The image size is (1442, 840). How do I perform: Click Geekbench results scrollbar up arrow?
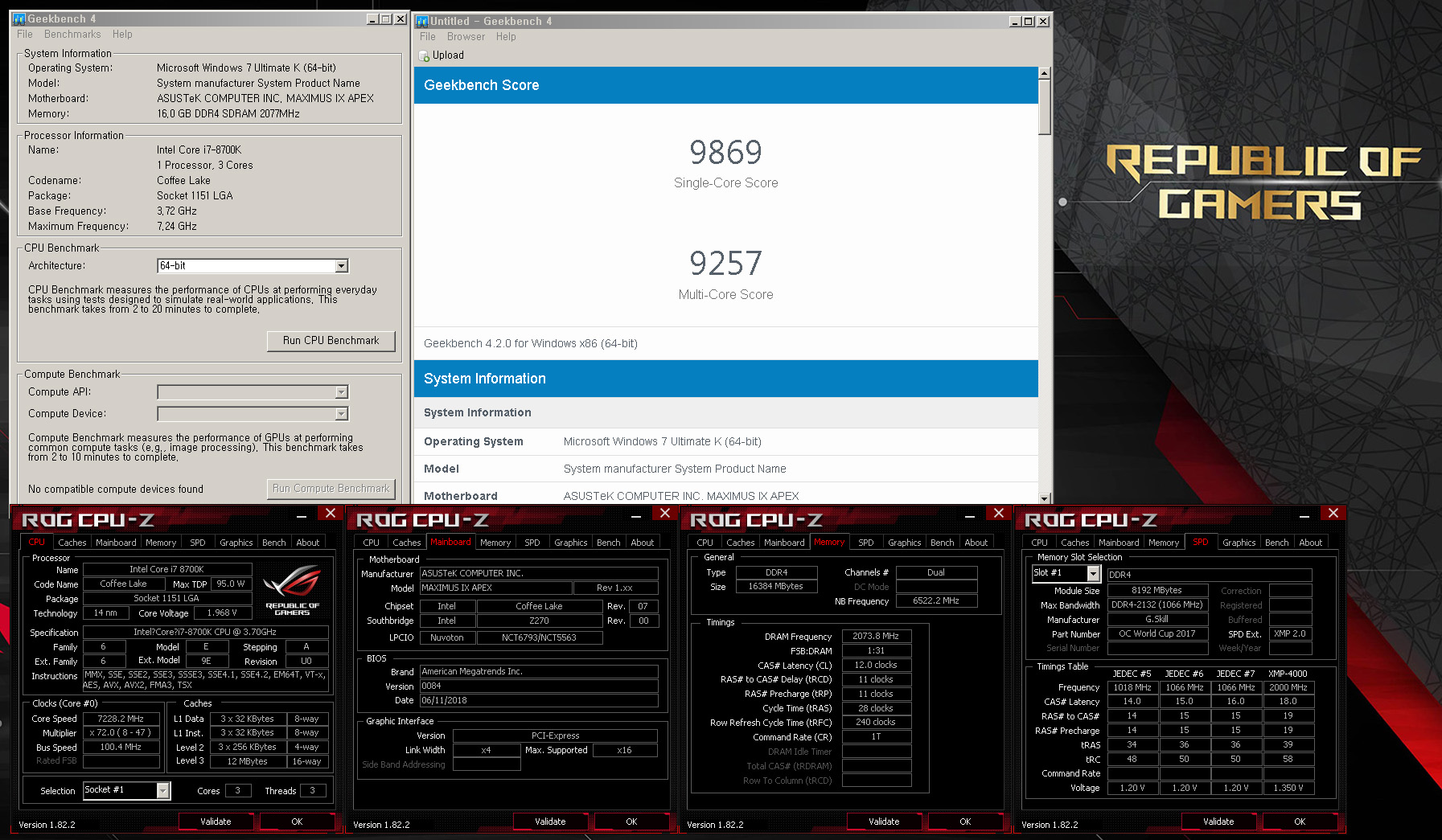point(1044,73)
